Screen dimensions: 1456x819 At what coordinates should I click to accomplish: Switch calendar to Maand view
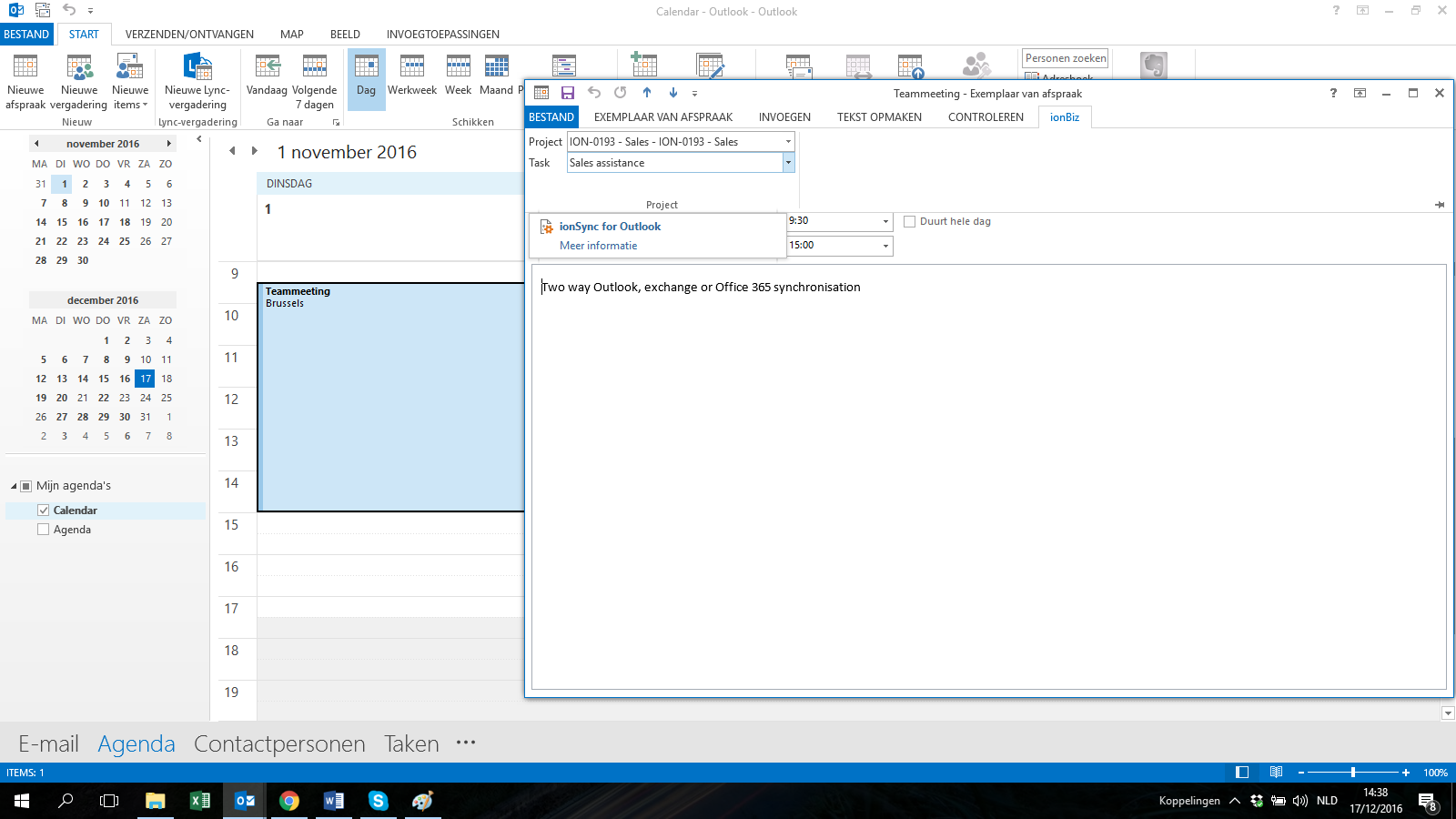pyautogui.click(x=496, y=75)
